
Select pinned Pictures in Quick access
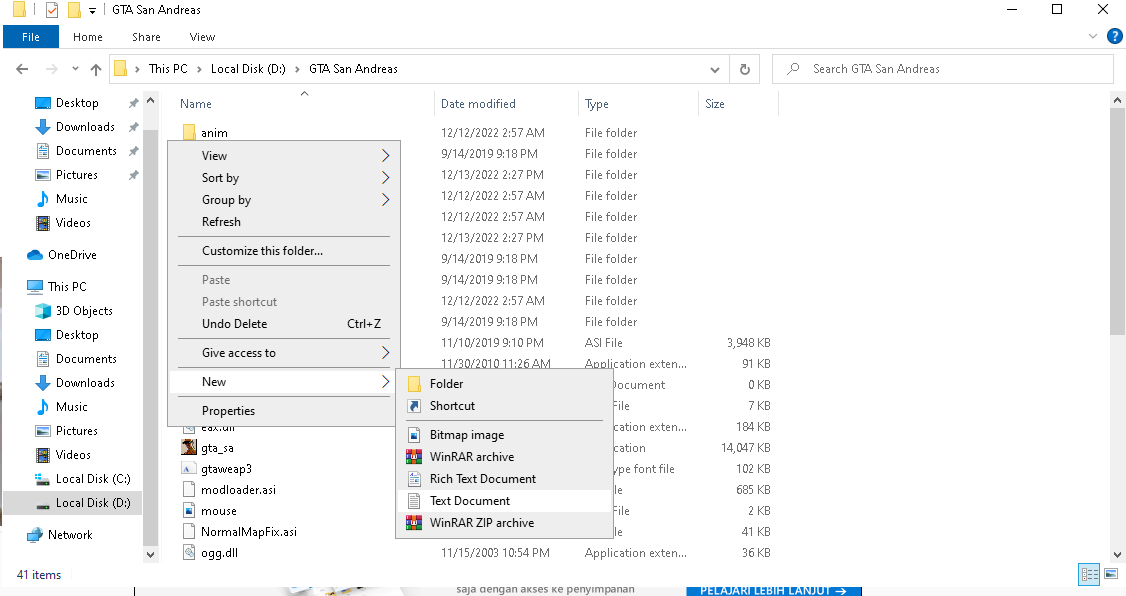76,174
